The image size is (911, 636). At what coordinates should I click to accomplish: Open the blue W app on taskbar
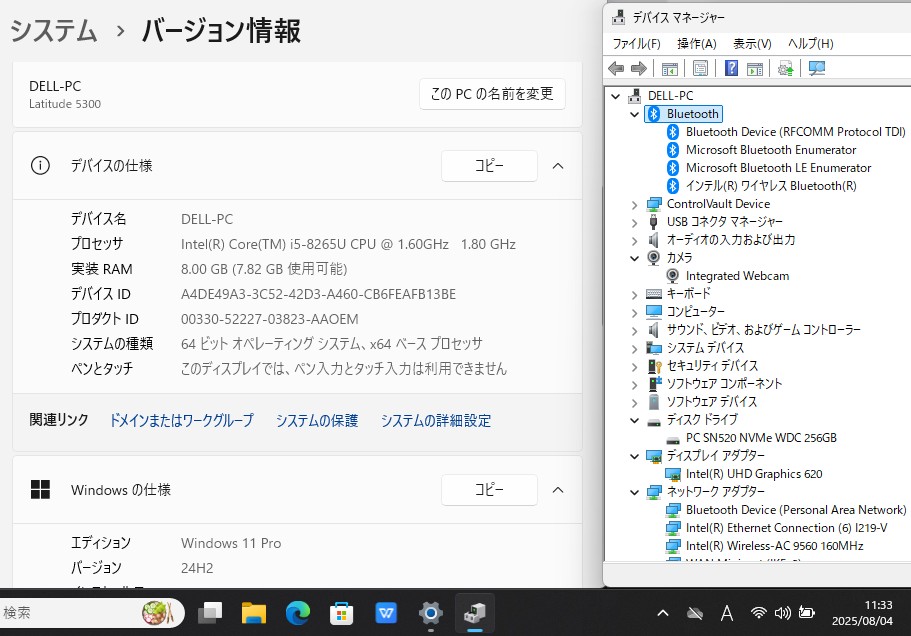click(x=386, y=613)
